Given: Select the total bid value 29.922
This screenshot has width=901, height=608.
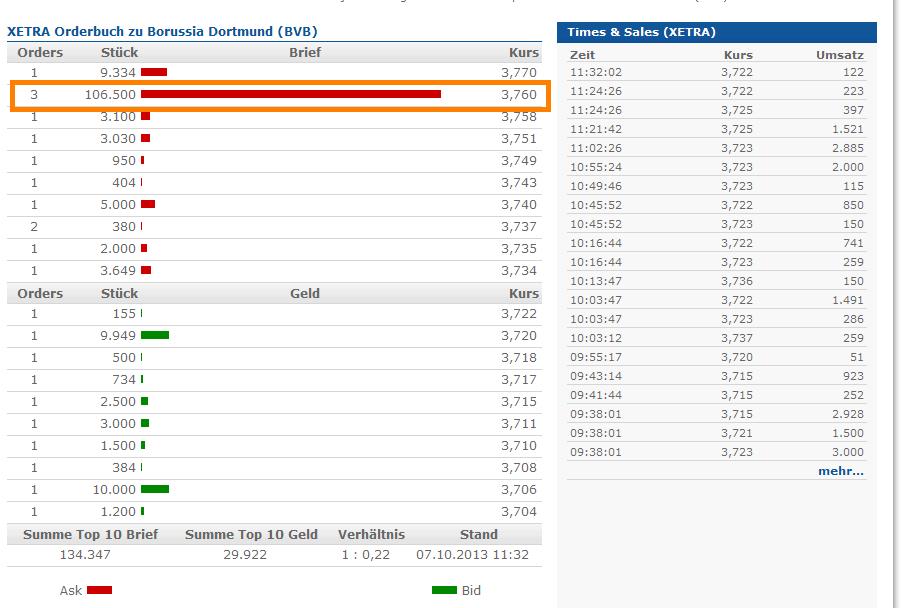Looking at the screenshot, I should [245, 555].
